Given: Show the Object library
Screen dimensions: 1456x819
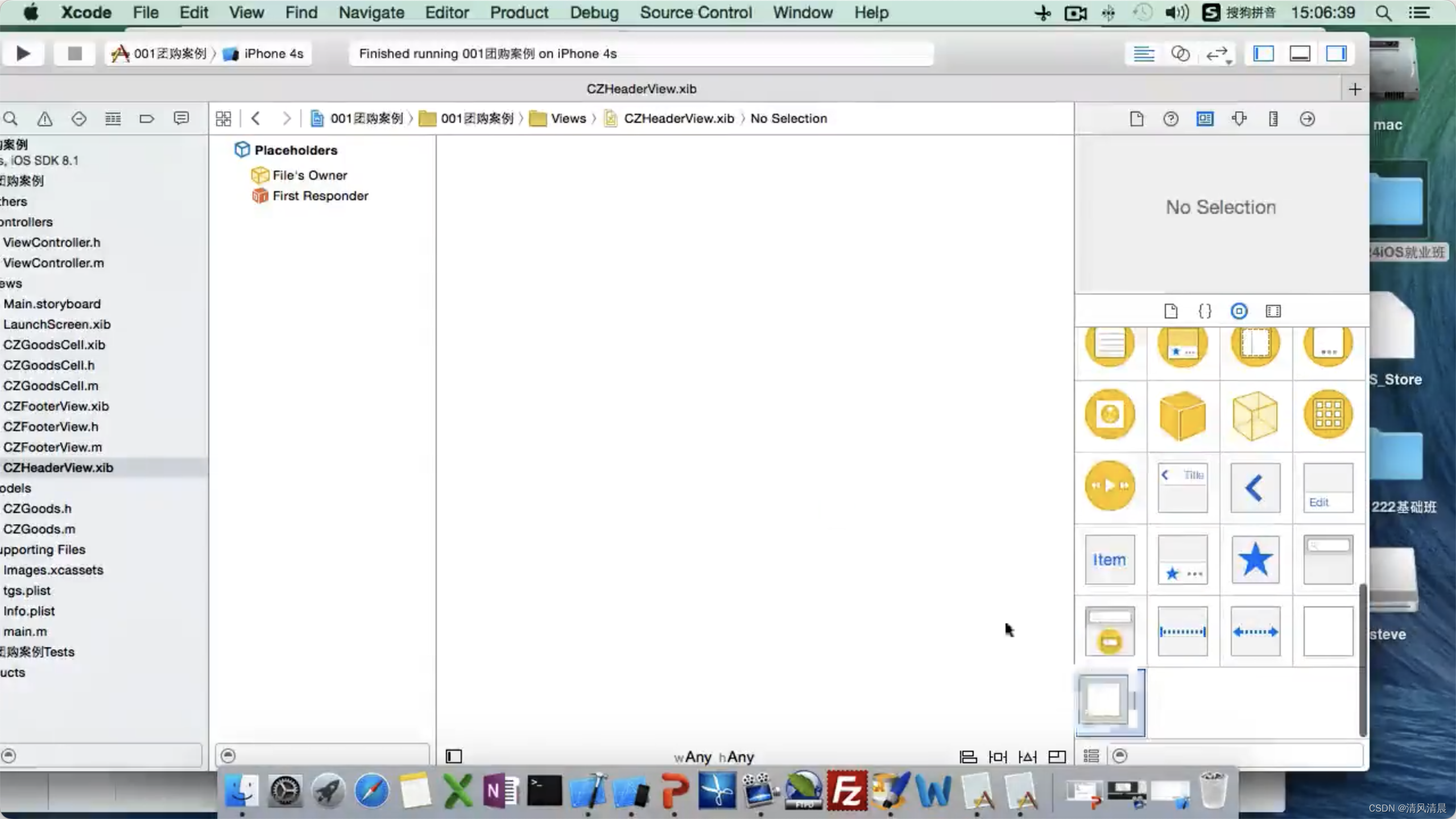Looking at the screenshot, I should click(x=1239, y=311).
